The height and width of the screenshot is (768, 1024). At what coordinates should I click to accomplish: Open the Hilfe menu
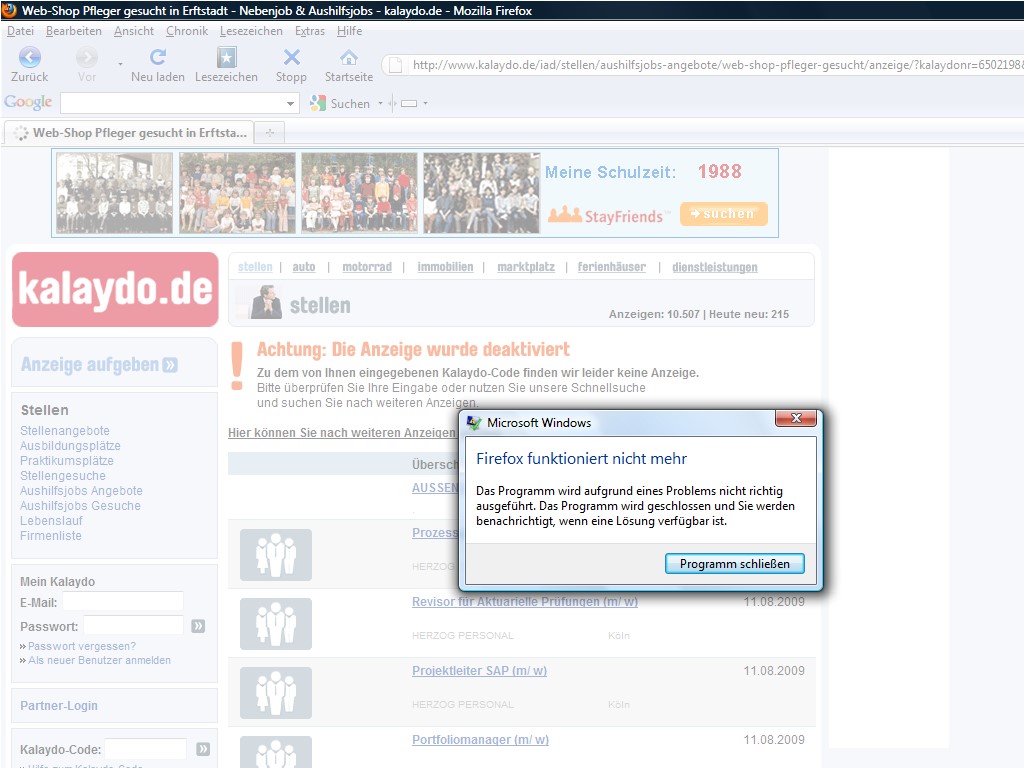coord(349,31)
